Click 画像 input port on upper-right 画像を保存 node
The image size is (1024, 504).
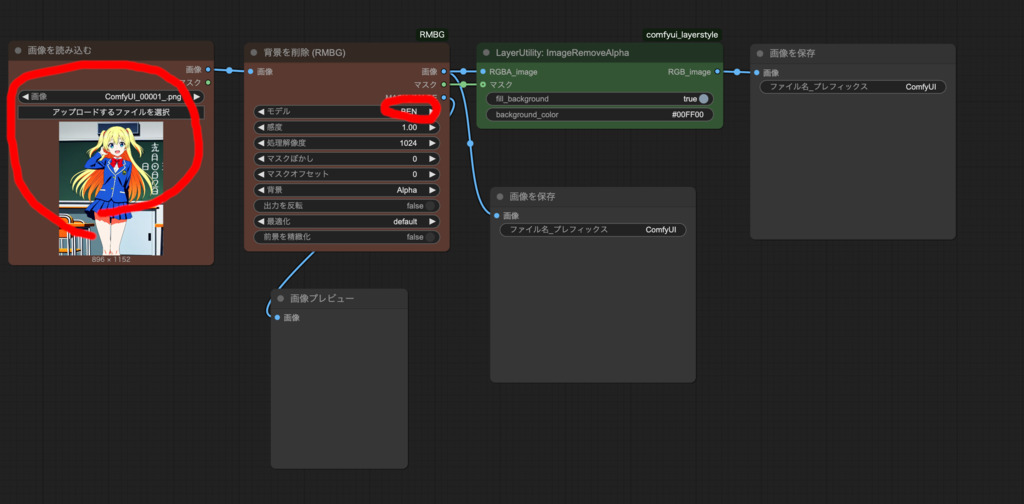click(x=757, y=72)
